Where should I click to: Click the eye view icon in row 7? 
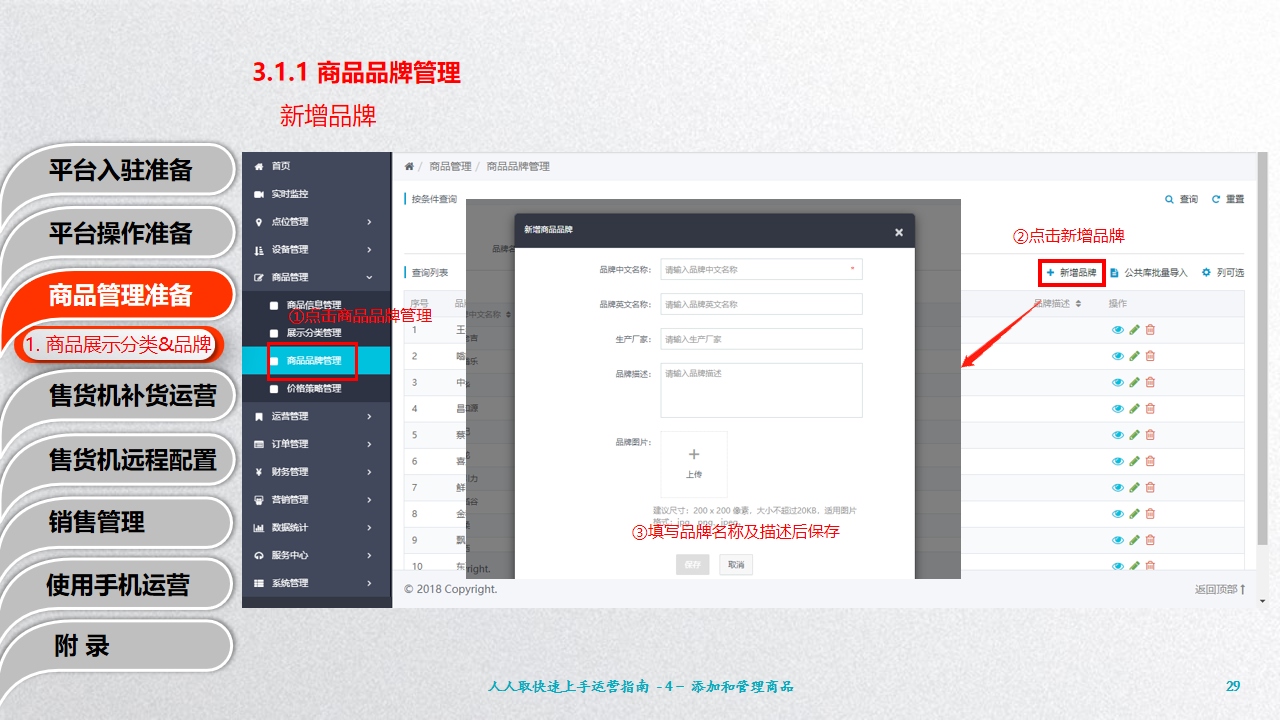coord(1118,487)
